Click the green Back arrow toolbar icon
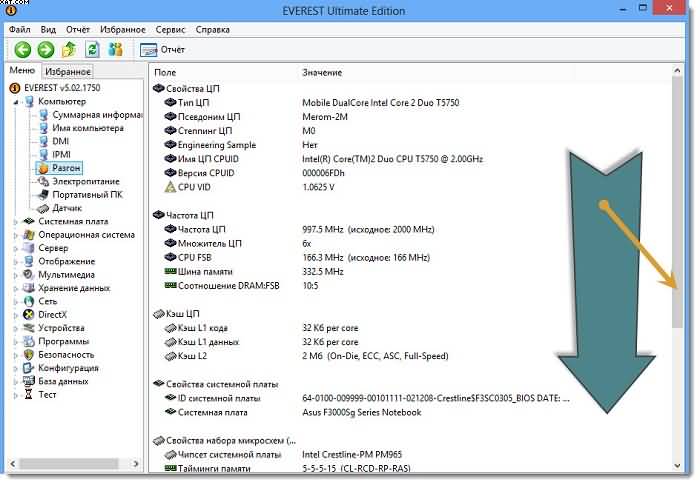This screenshot has width=700, height=485. (x=22, y=49)
